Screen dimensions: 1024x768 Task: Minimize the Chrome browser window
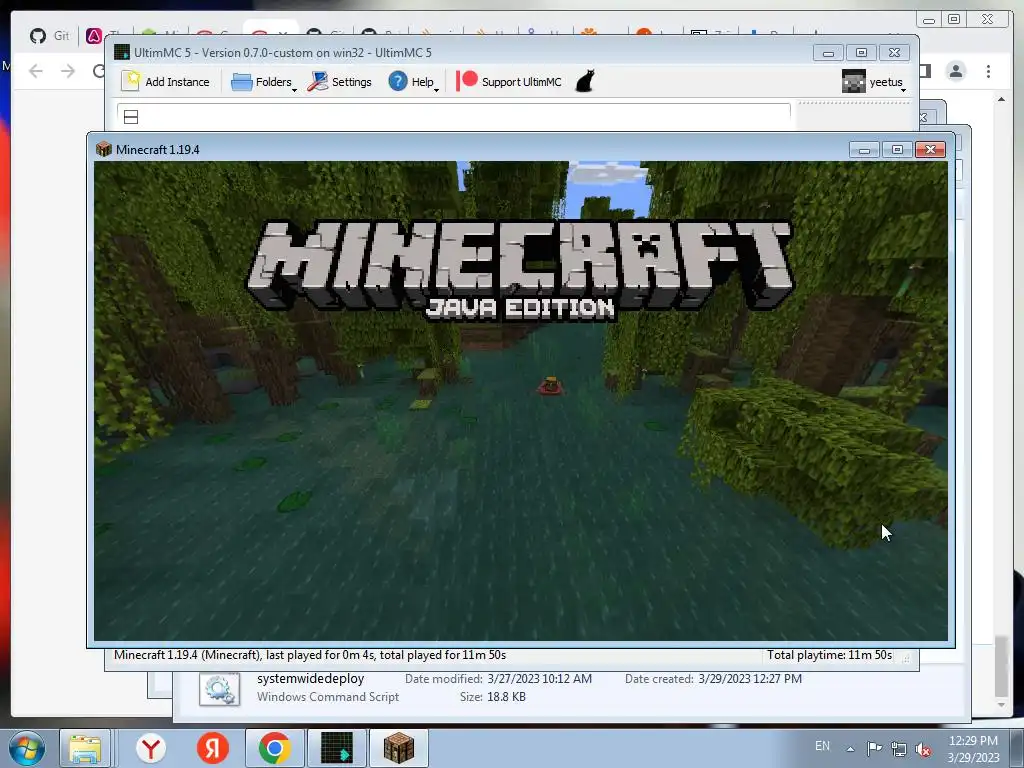pyautogui.click(x=929, y=20)
